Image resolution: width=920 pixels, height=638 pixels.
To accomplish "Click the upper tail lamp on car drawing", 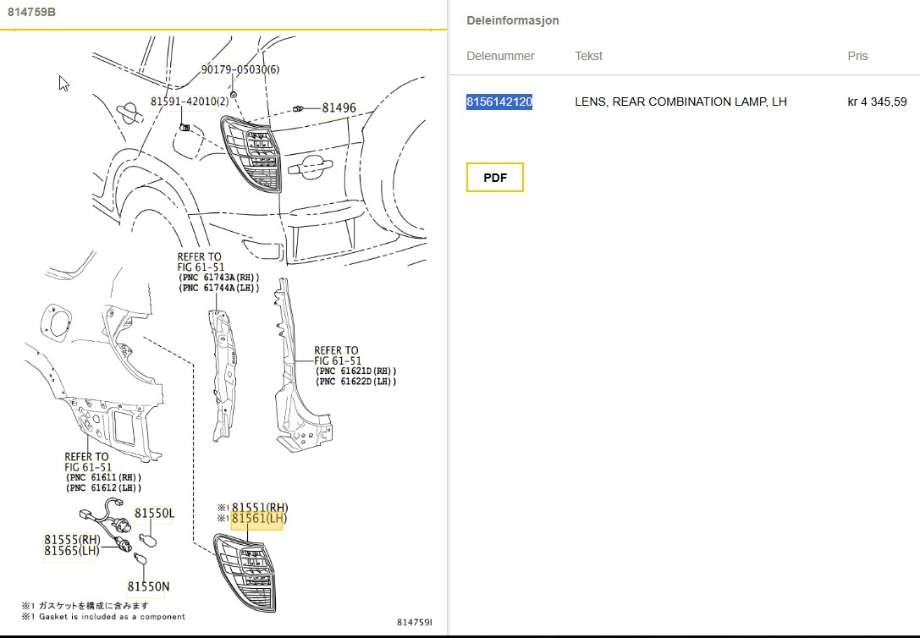I will coord(251,154).
